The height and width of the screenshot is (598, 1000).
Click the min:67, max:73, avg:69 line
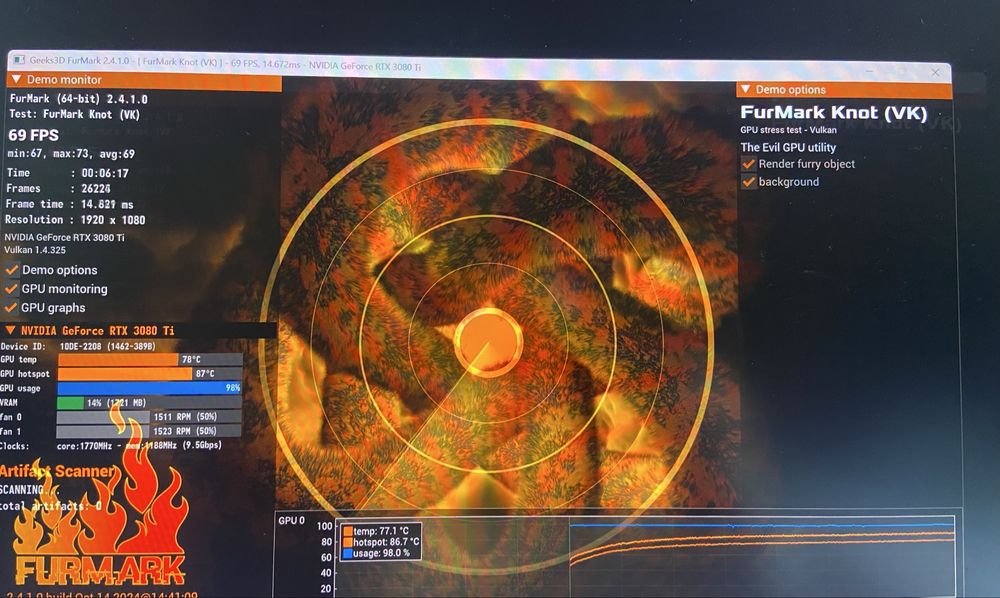coord(71,154)
